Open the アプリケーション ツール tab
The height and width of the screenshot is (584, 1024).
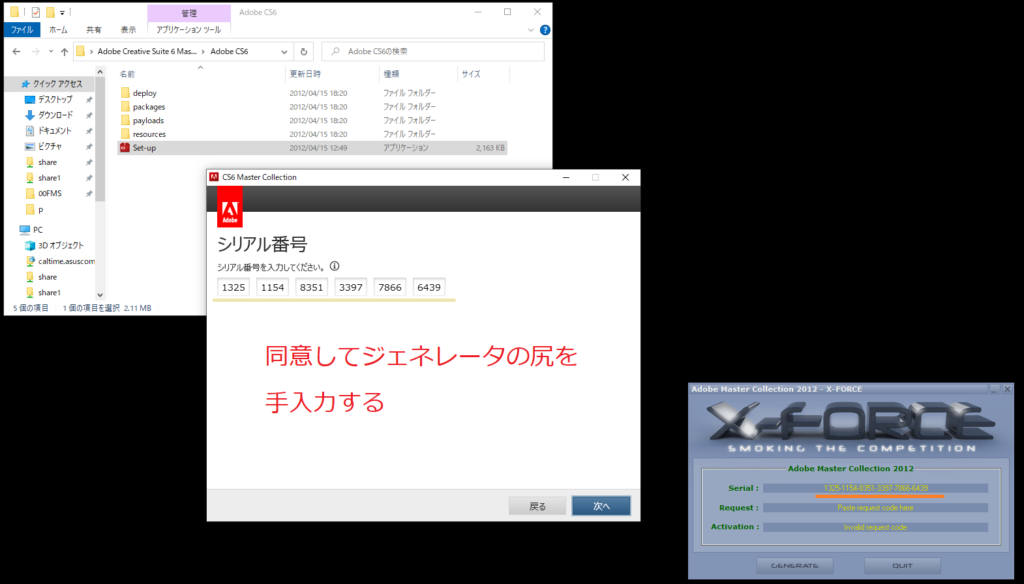(188, 29)
